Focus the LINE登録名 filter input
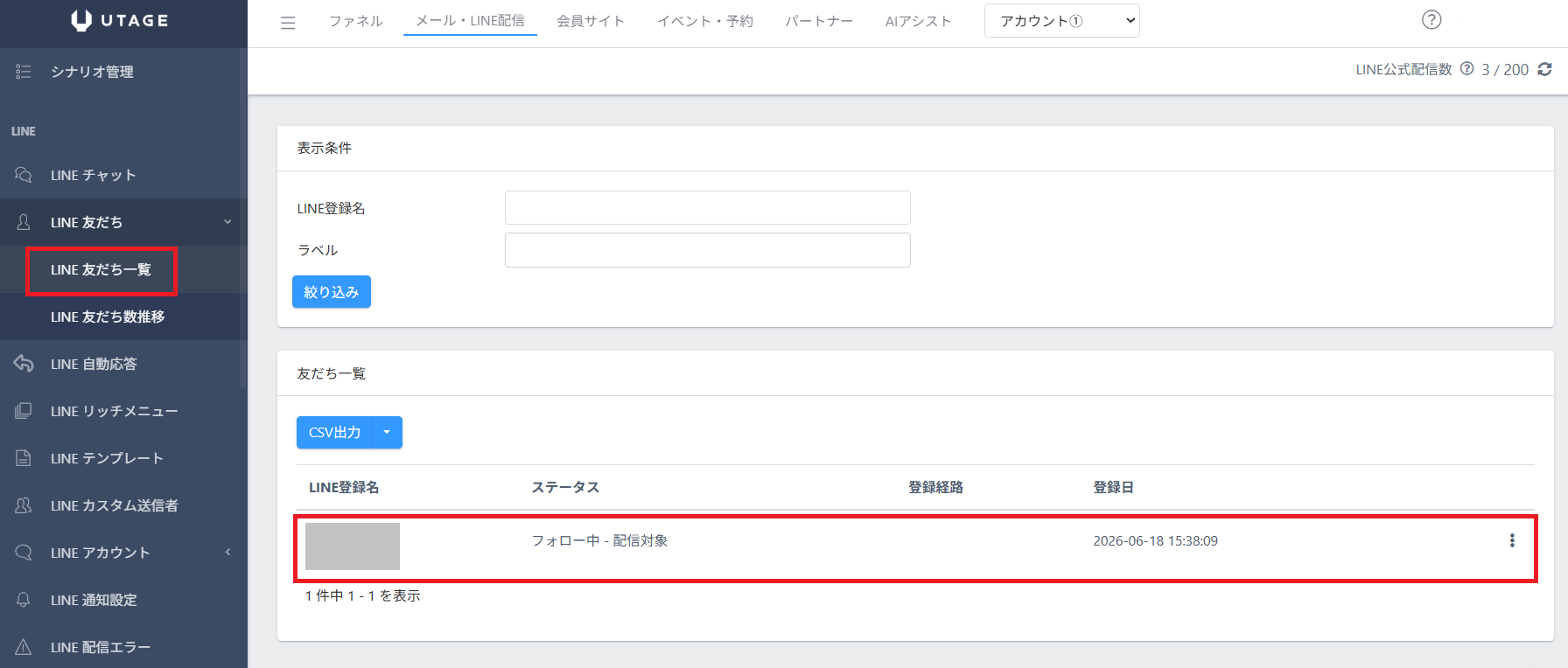The height and width of the screenshot is (668, 1568). [x=708, y=208]
